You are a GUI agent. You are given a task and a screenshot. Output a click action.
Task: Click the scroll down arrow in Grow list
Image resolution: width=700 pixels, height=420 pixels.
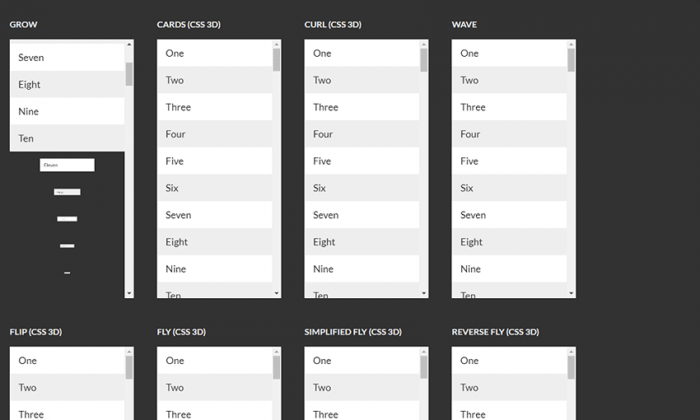pos(129,293)
